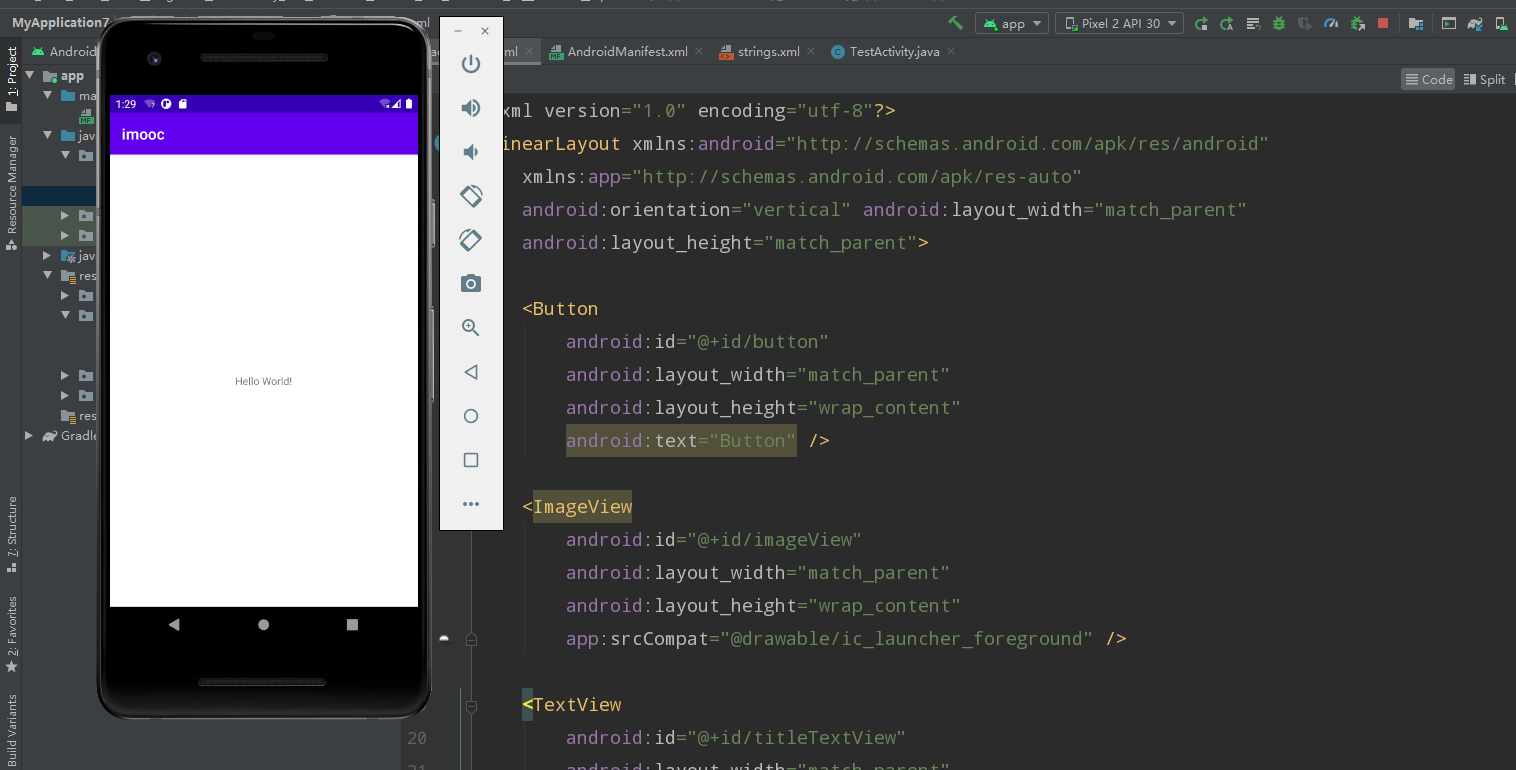Screen dimensions: 1516x770
Task: Rotate emulator right icon
Action: point(471,240)
